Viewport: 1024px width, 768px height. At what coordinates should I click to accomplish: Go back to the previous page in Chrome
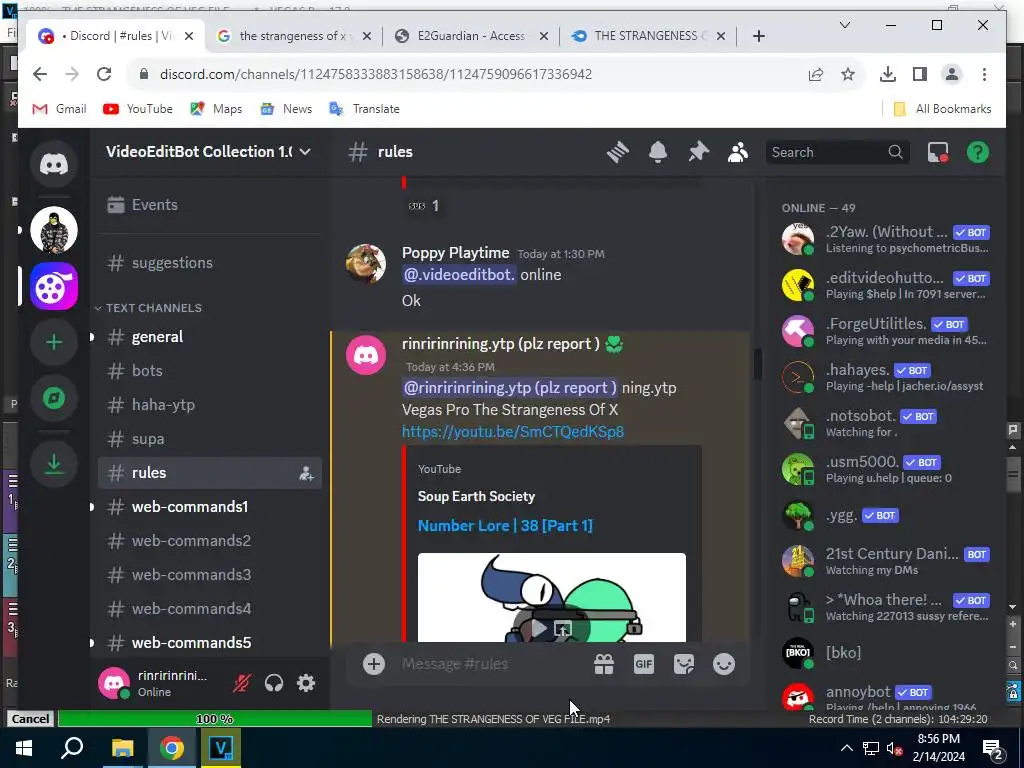[x=40, y=74]
